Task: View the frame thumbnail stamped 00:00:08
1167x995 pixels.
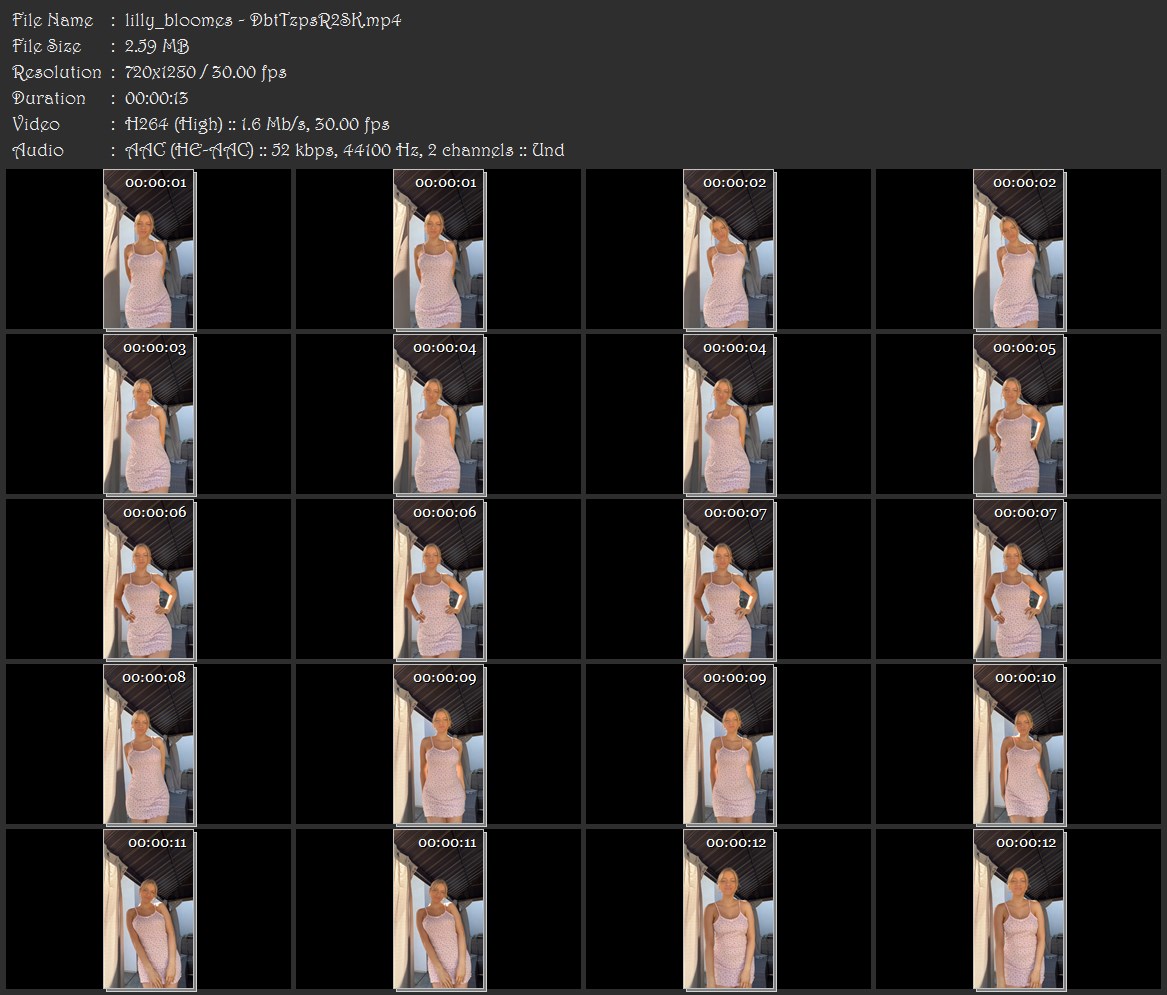Action: [149, 743]
